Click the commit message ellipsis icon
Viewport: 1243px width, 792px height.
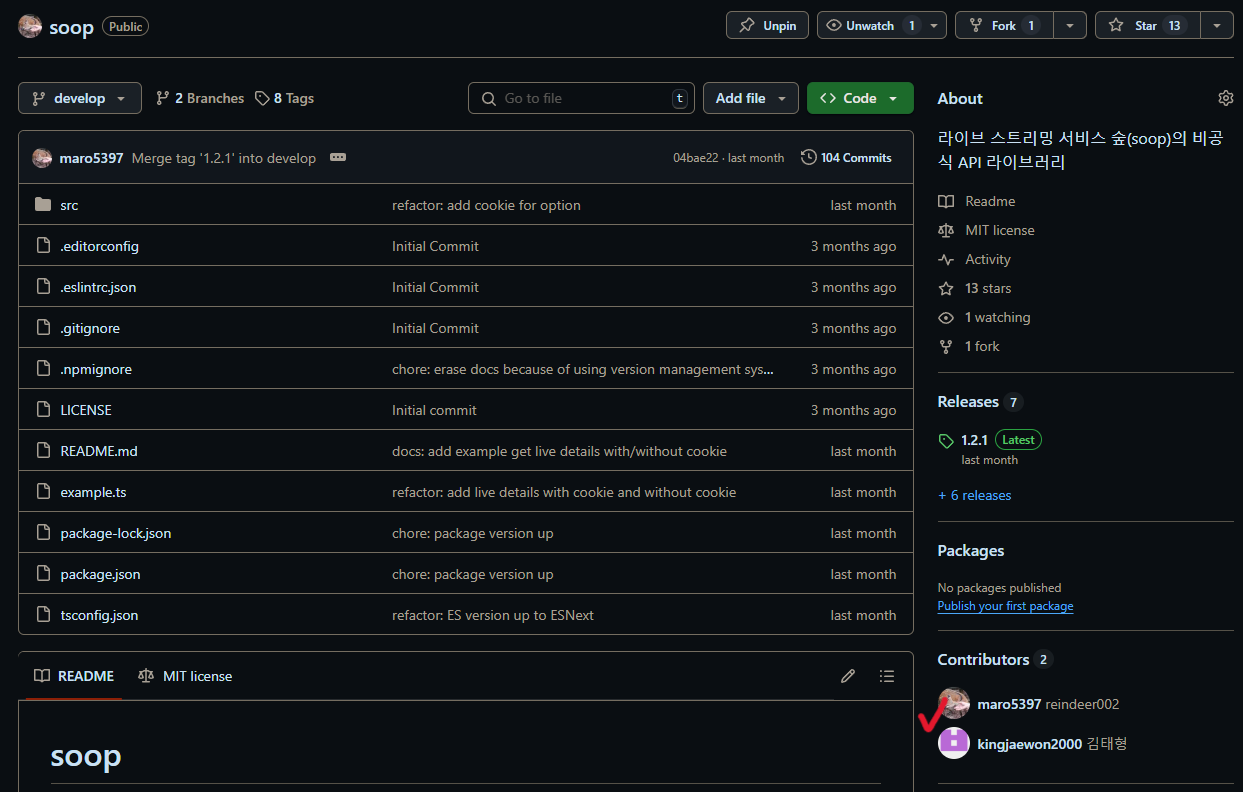(338, 158)
